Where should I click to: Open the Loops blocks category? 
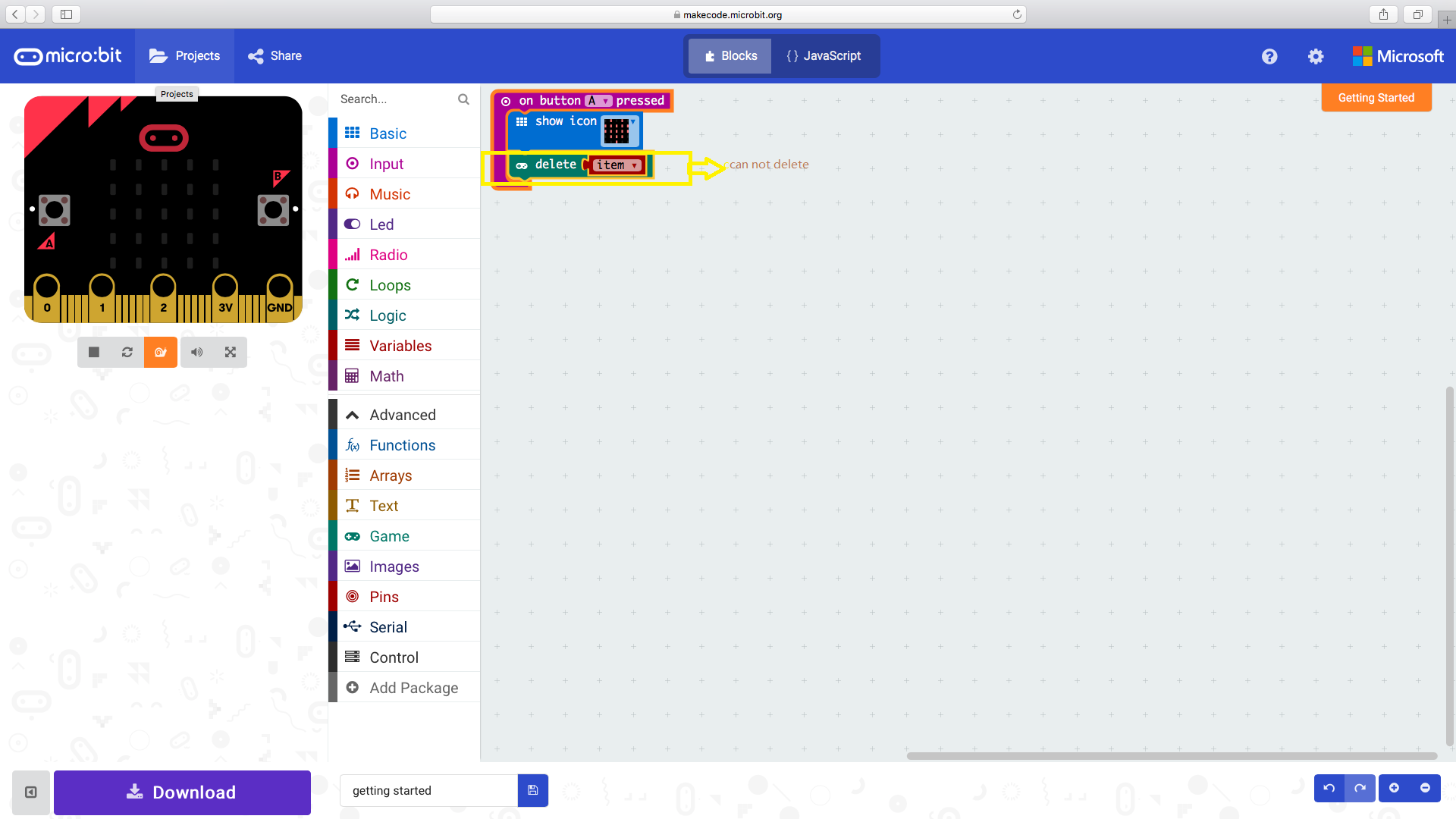[403, 285]
